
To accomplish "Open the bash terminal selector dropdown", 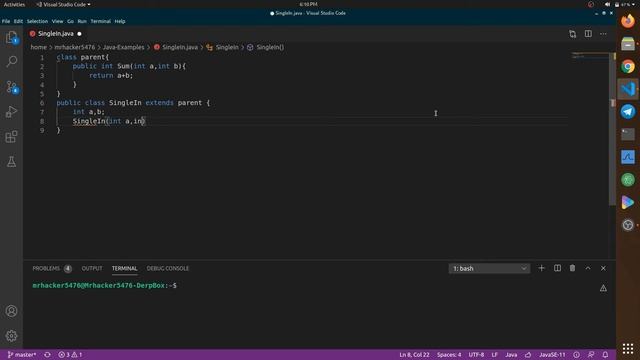I will 489,269.
